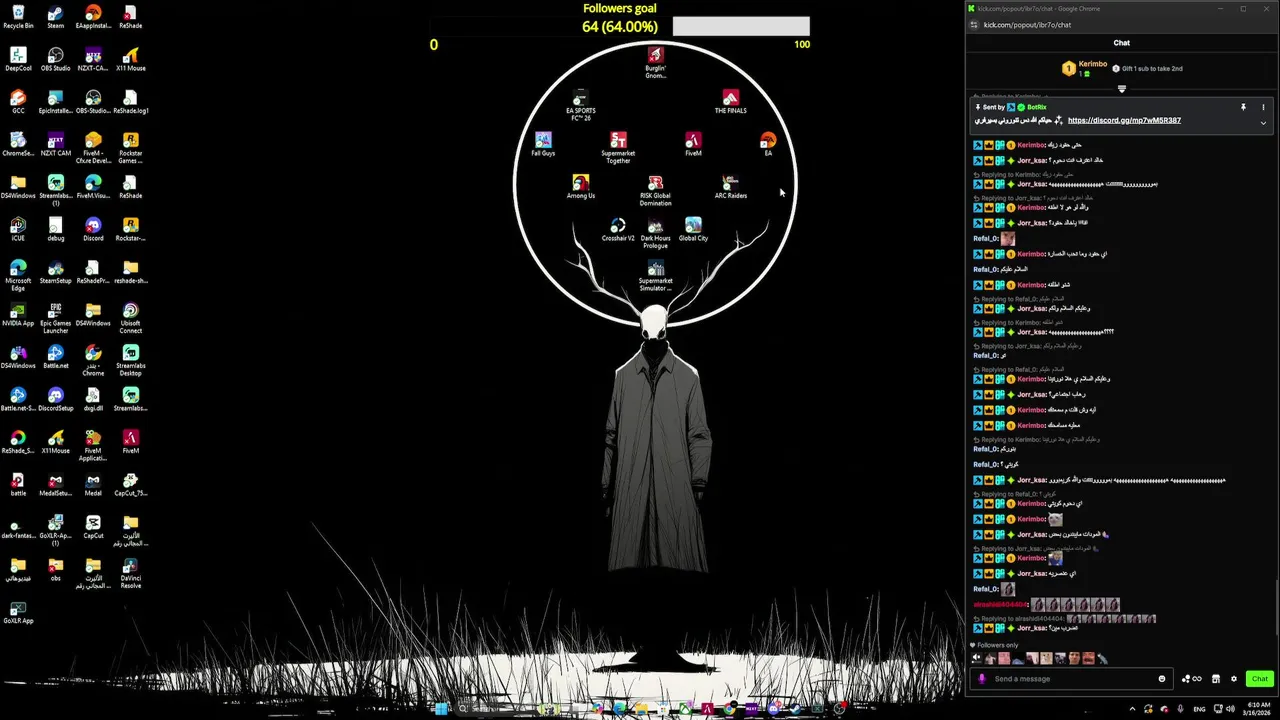Viewport: 1280px width, 720px height.
Task: Select the NZXT CAM desktop icon
Action: [x=55, y=145]
